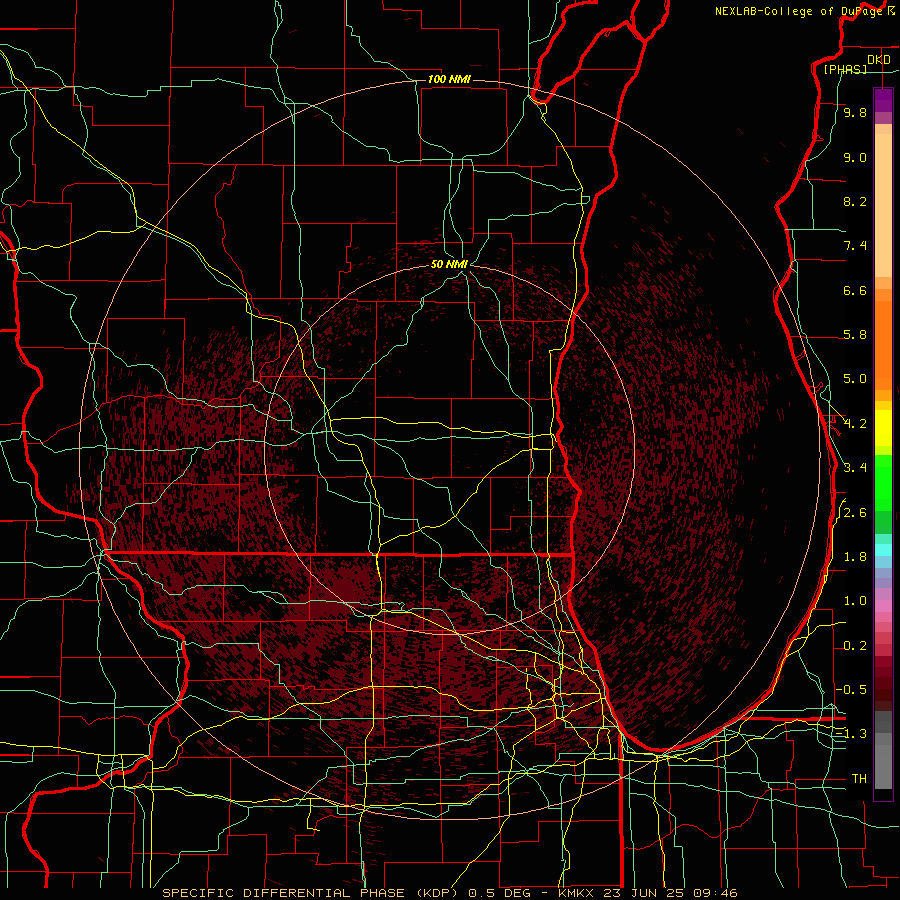Click the 5.8 scale value

click(855, 335)
